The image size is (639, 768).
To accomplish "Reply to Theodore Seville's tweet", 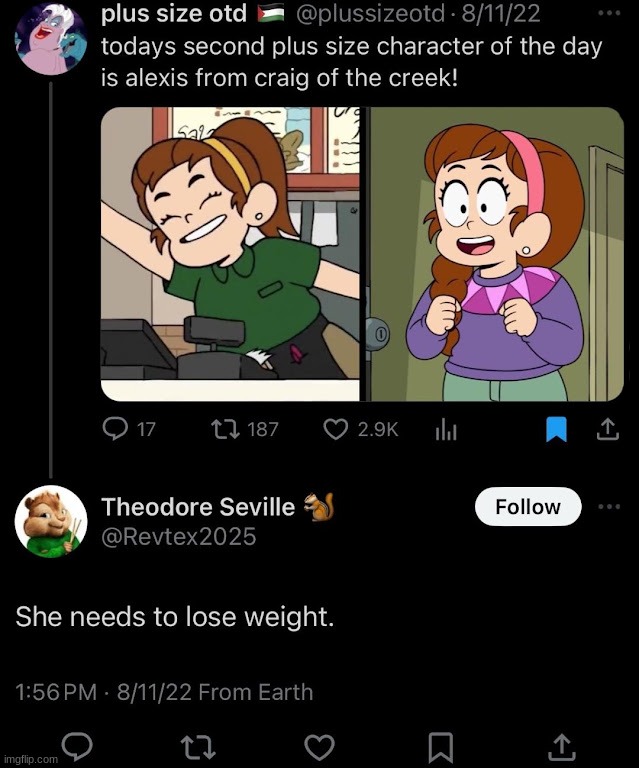I will 76,745.
